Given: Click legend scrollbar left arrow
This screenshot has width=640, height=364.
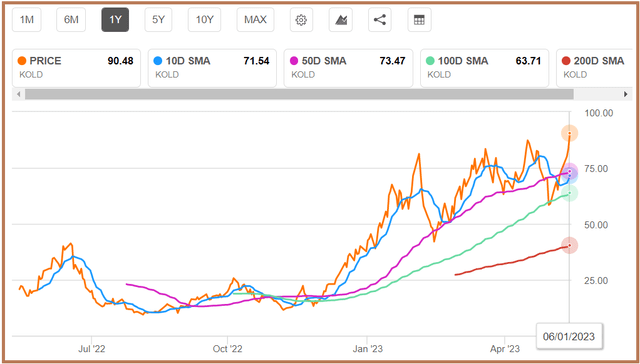Looking at the screenshot, I should click(18, 94).
